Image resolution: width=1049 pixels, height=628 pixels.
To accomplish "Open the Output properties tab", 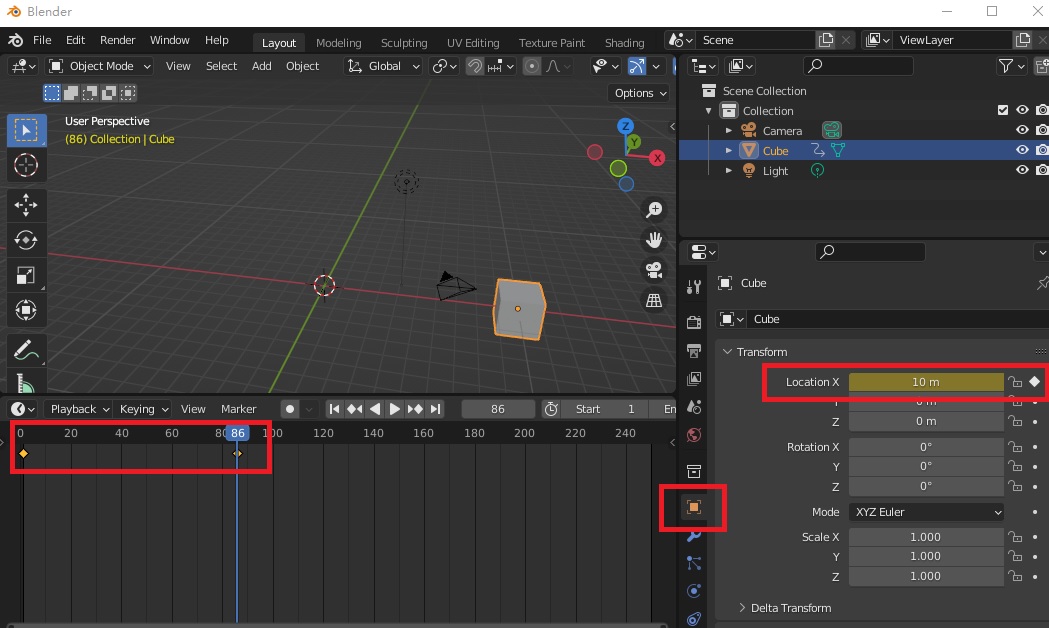I will 694,350.
